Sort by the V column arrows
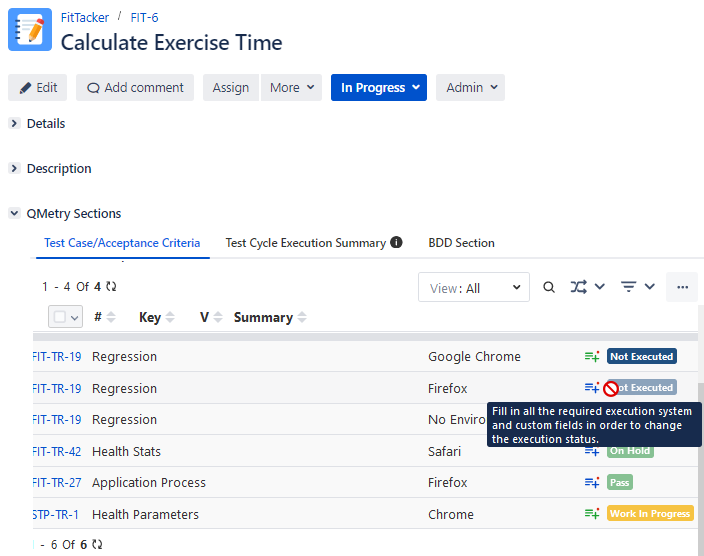Screen dimensions: 704x556 (218, 317)
